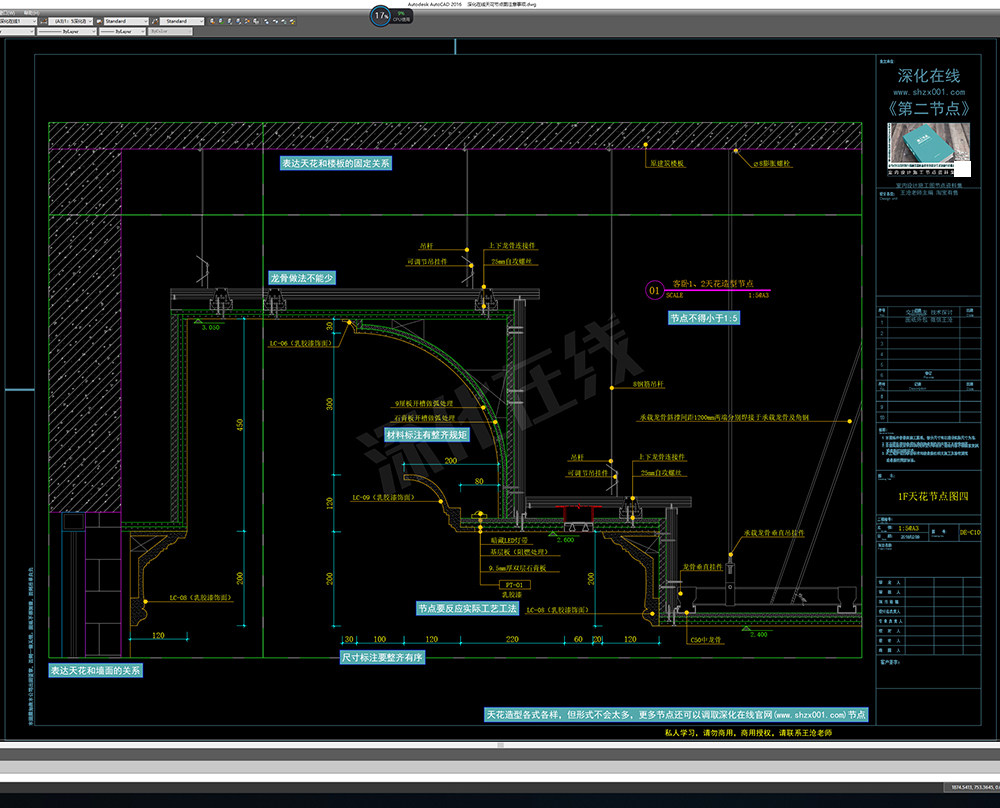Click the layer tool icon with orange base
The width and height of the screenshot is (1000, 808).
point(212,21)
